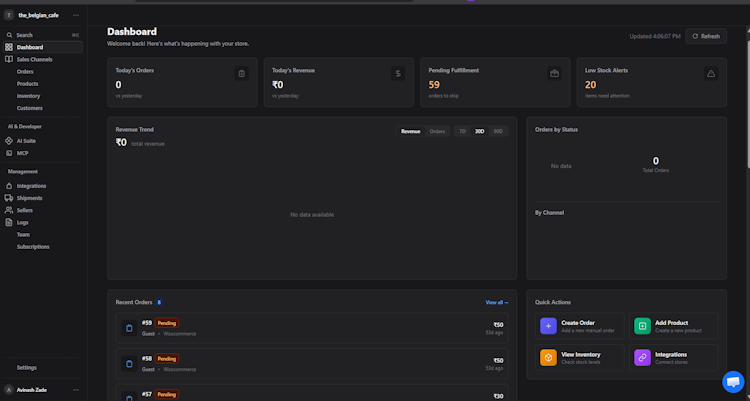Image resolution: width=750 pixels, height=401 pixels.
Task: Click the store avatar letter T
Action: pyautogui.click(x=9, y=15)
